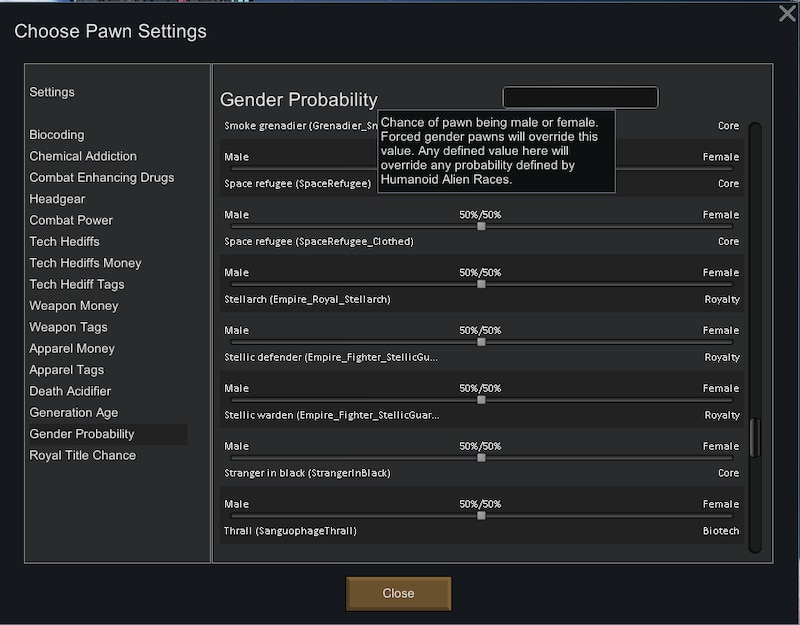Click the Space refugee (SpaceRefugee) label

click(297, 184)
